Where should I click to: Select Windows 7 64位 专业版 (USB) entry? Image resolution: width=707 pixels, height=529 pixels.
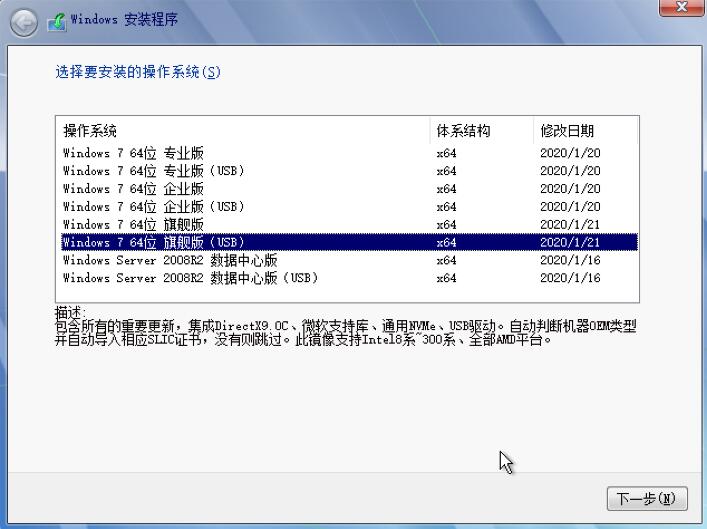pos(153,171)
